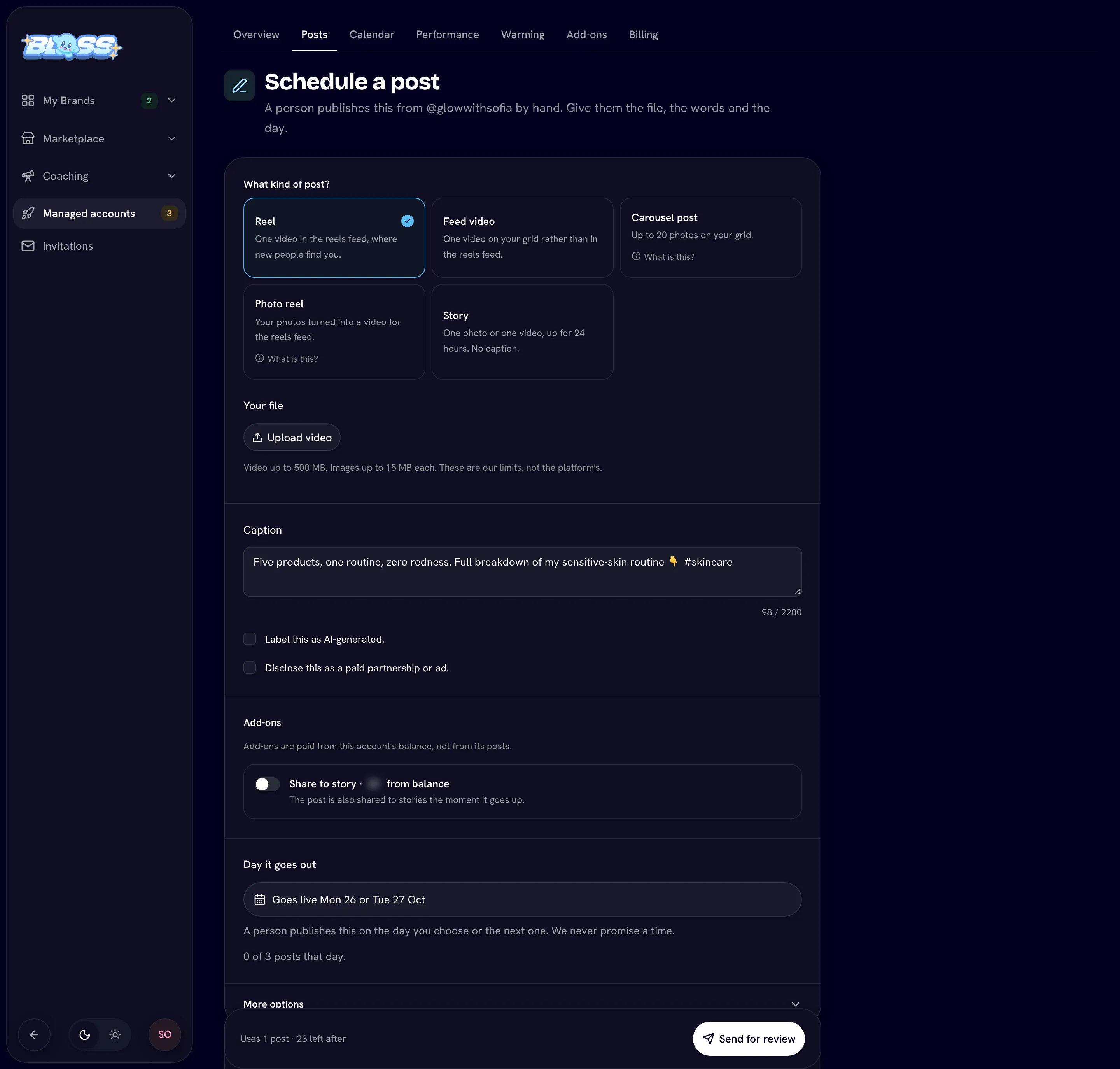Click the Send for review button
Screen dimensions: 1120x1069
749,1039
